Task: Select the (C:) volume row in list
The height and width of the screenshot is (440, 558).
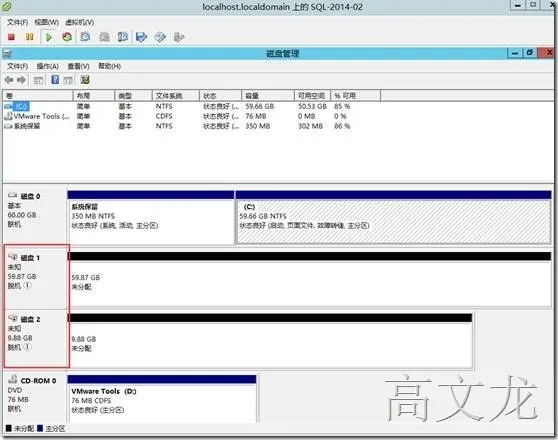Action: [x=178, y=106]
